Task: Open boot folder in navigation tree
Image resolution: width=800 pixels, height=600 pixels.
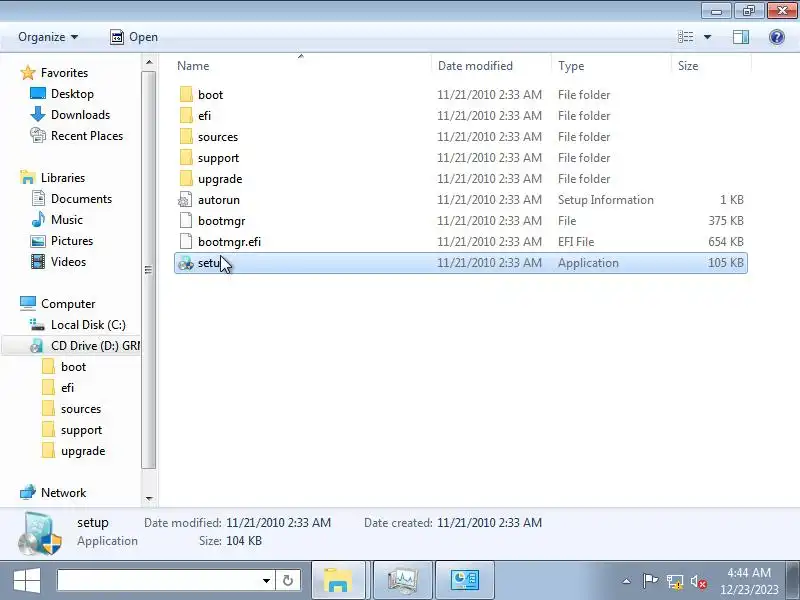Action: click(x=64, y=366)
